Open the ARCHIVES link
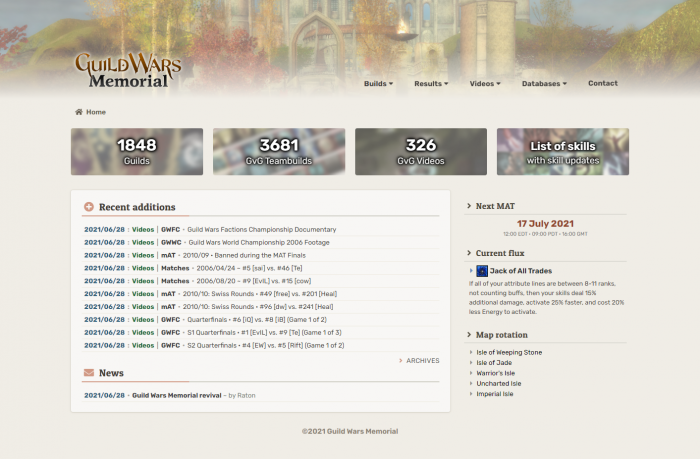 point(422,361)
